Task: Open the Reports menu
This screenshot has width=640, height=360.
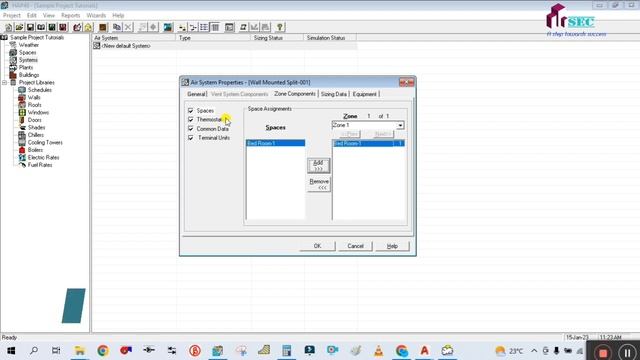Action: coord(71,16)
